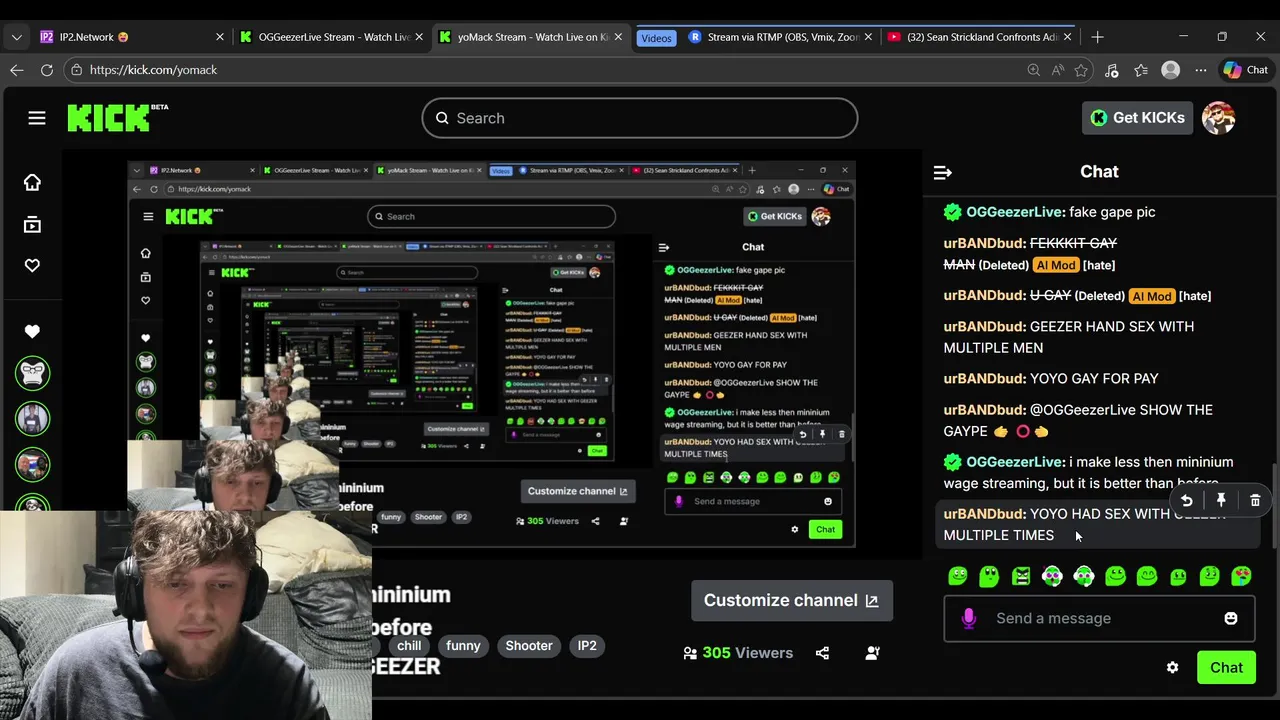Open the browser Favorites list icon
The height and width of the screenshot is (720, 1280).
[1141, 70]
